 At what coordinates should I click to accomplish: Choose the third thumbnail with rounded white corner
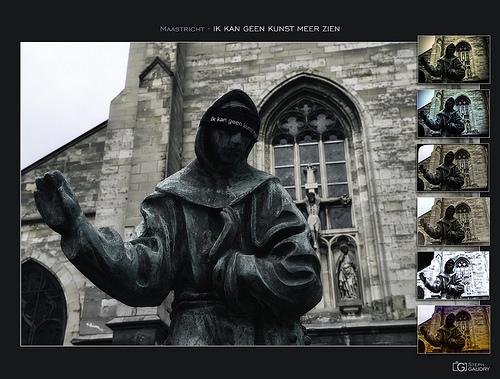(x=454, y=168)
